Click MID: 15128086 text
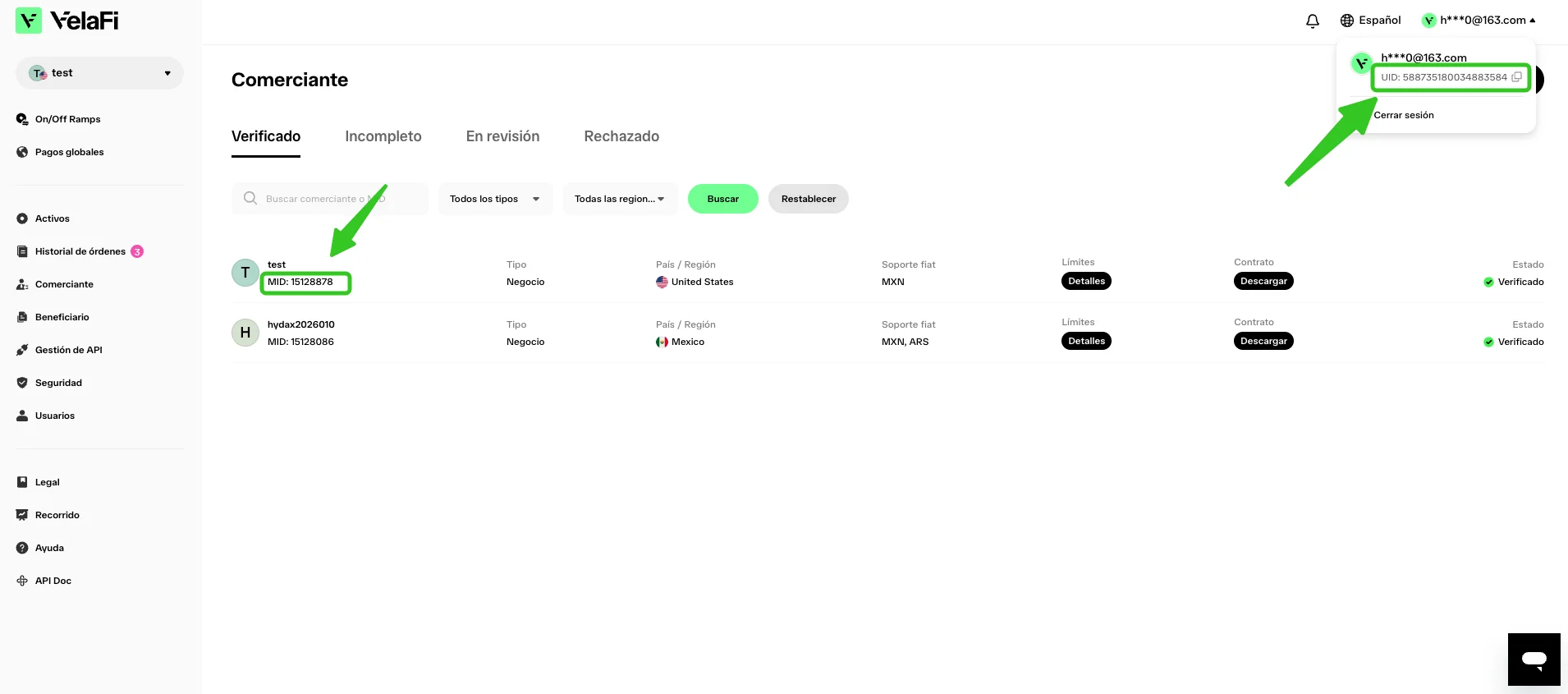 (x=300, y=342)
